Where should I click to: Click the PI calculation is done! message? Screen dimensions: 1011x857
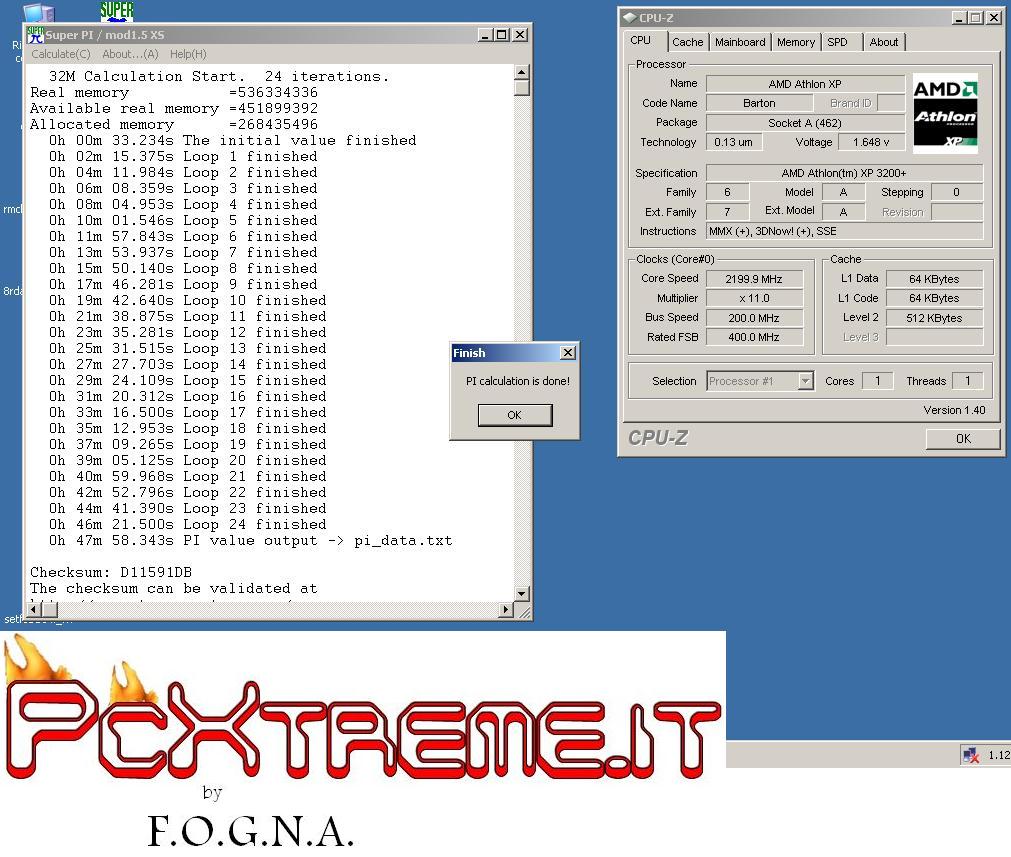(x=518, y=381)
